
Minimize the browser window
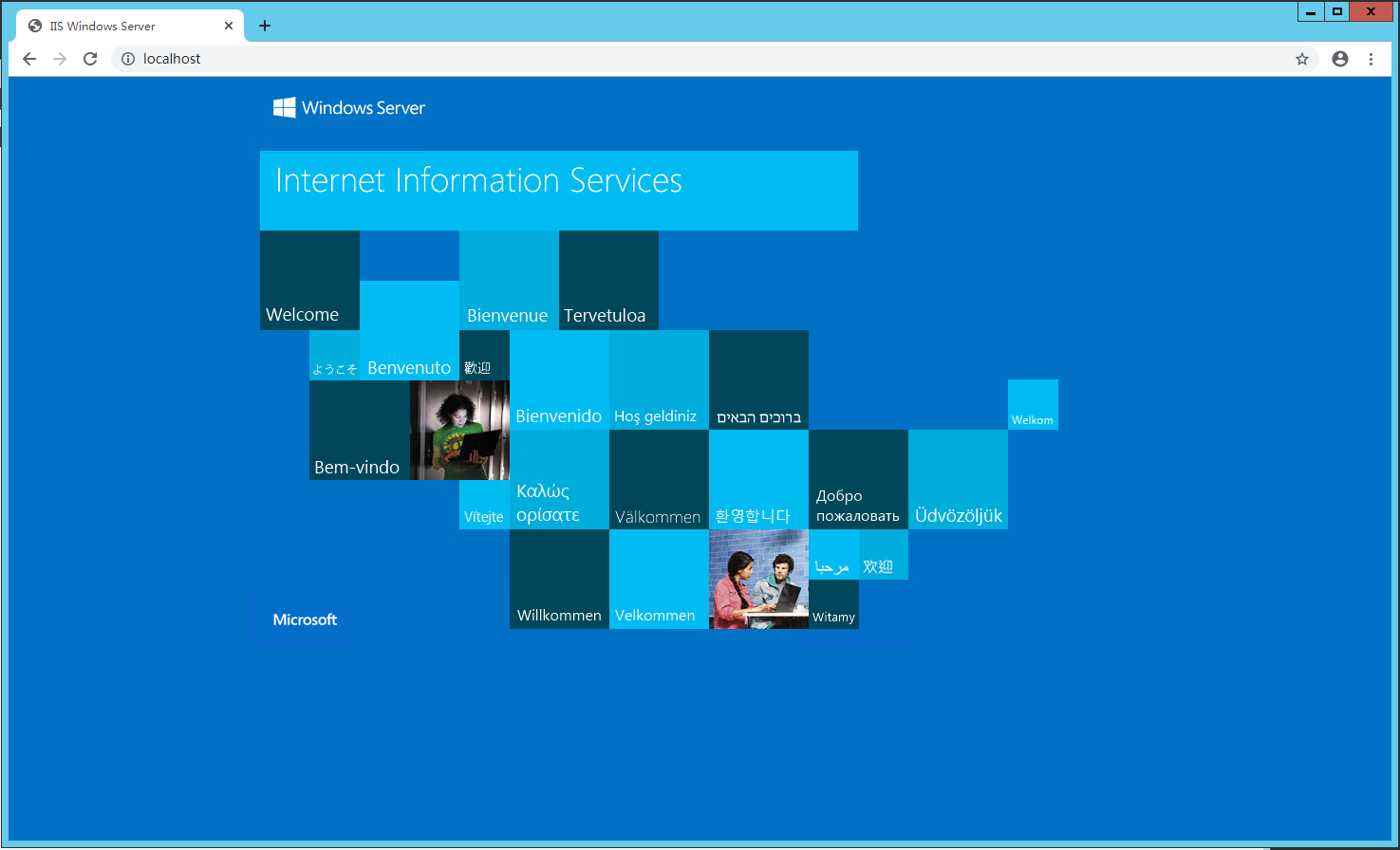(x=1311, y=11)
